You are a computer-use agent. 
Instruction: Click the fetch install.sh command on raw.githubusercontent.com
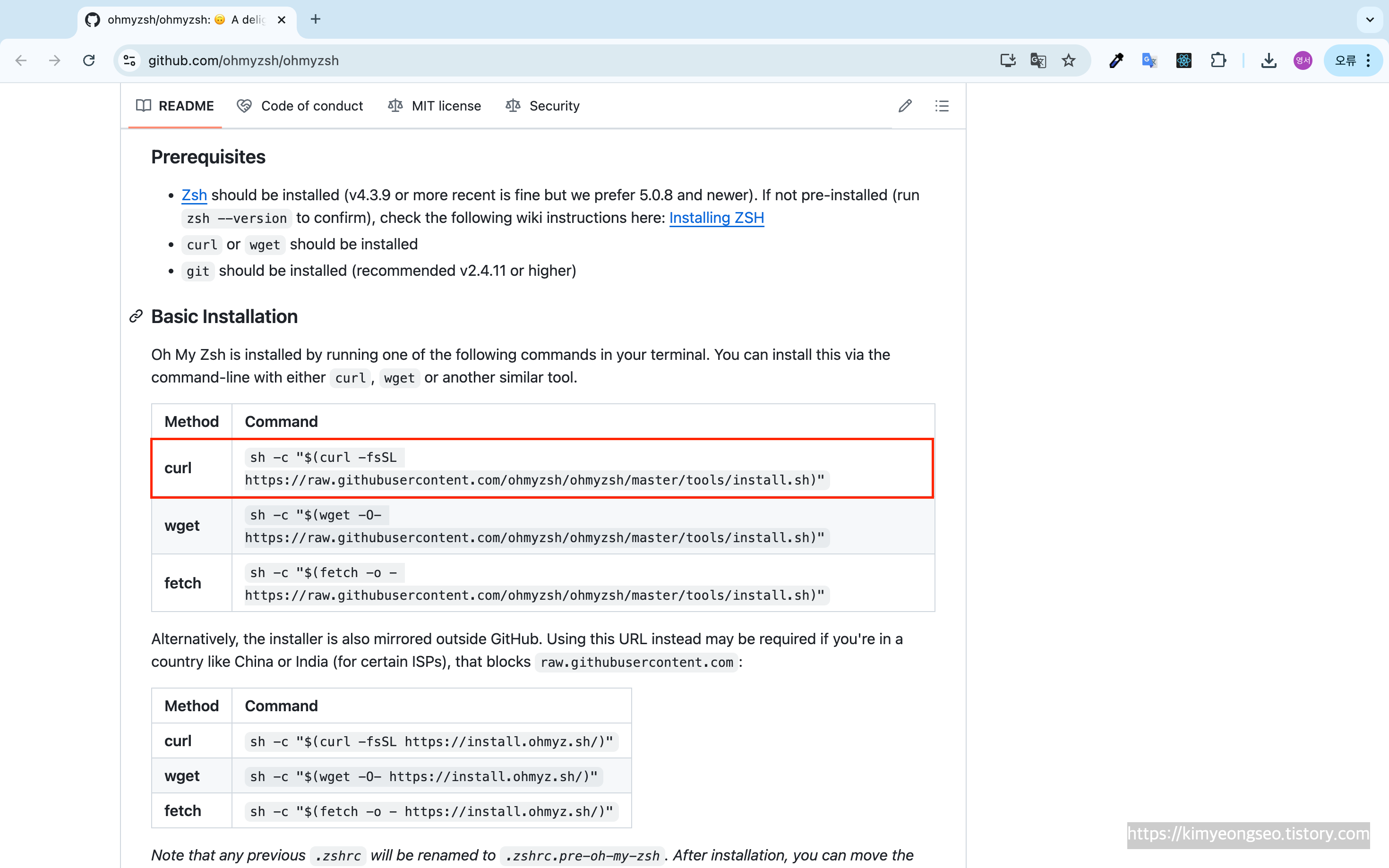pos(537,584)
